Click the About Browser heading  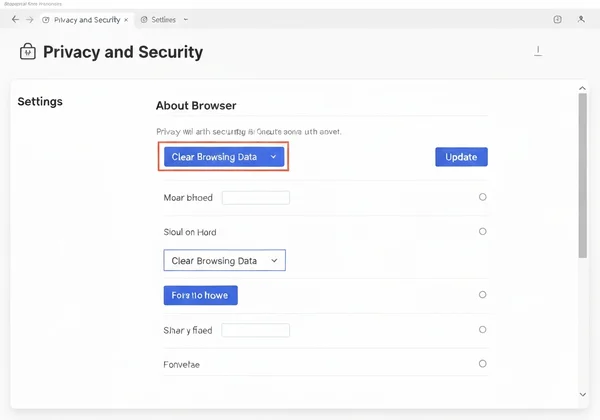click(196, 106)
